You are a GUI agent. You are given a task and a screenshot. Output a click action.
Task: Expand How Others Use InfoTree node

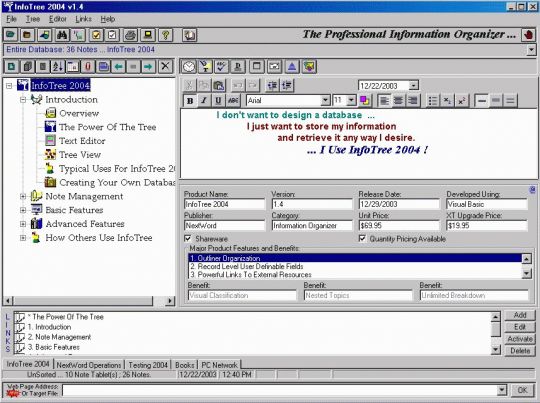(x=23, y=238)
